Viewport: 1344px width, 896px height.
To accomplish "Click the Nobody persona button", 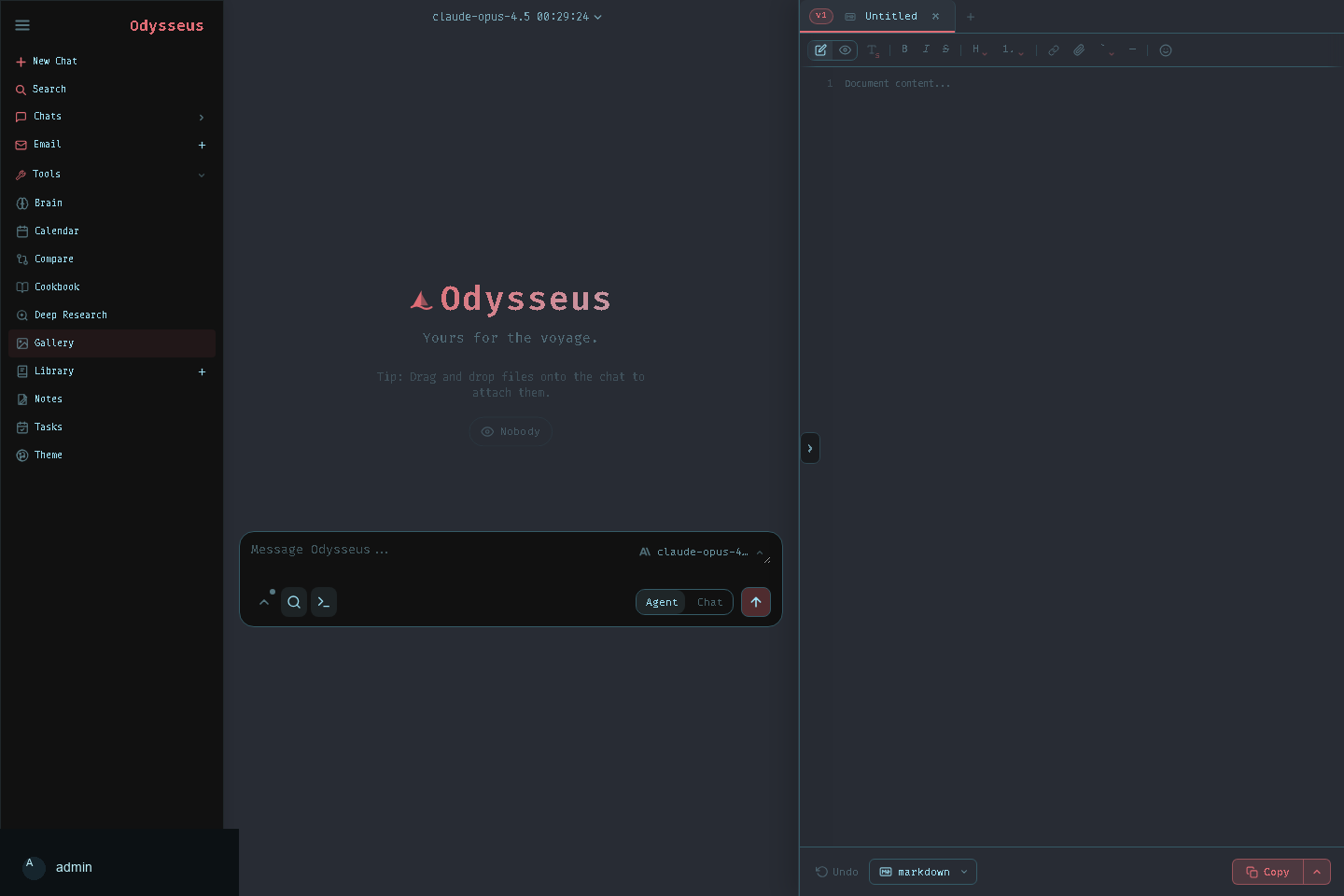I will [511, 431].
